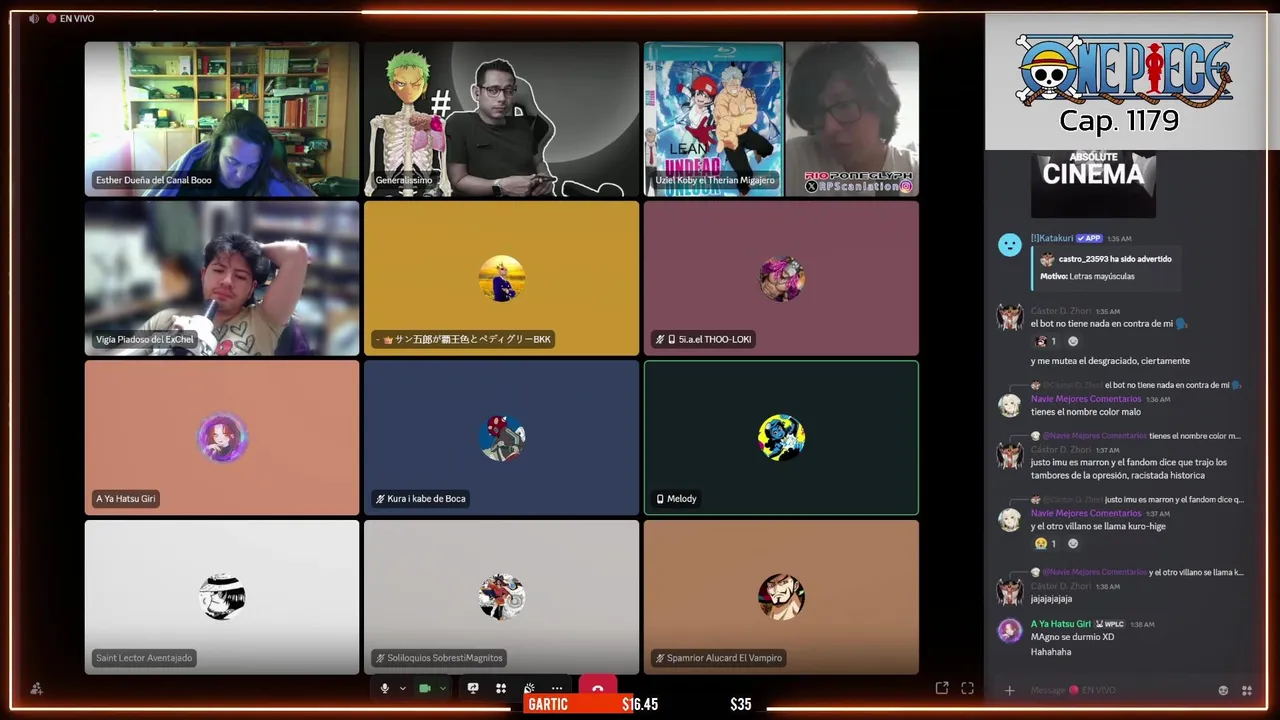Jump to replied message 'y el otro villano se llama k...'
Screen dimensions: 1280x720
point(1196,572)
